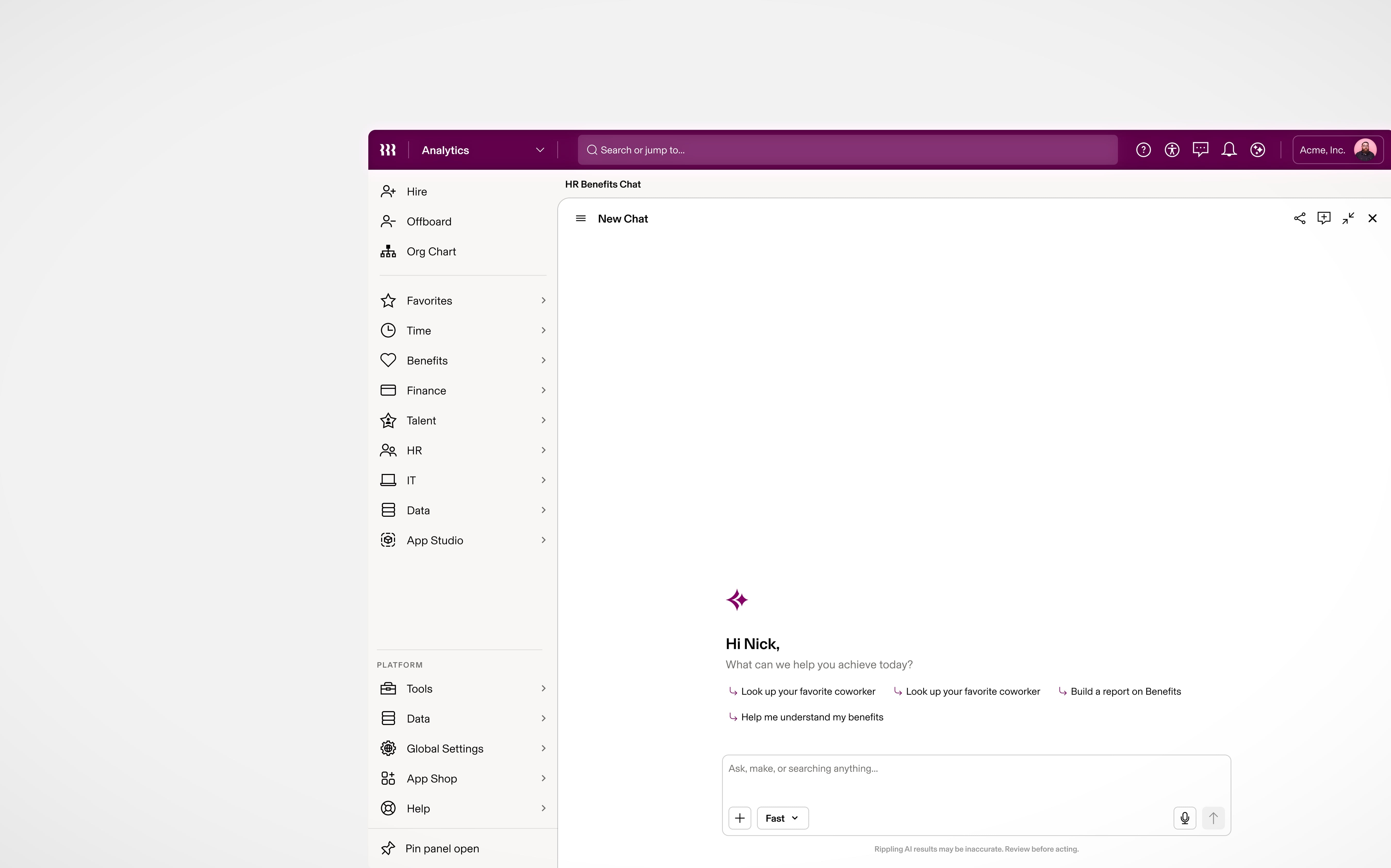This screenshot has height=868, width=1391.
Task: Click the send arrow button
Action: (x=1213, y=818)
